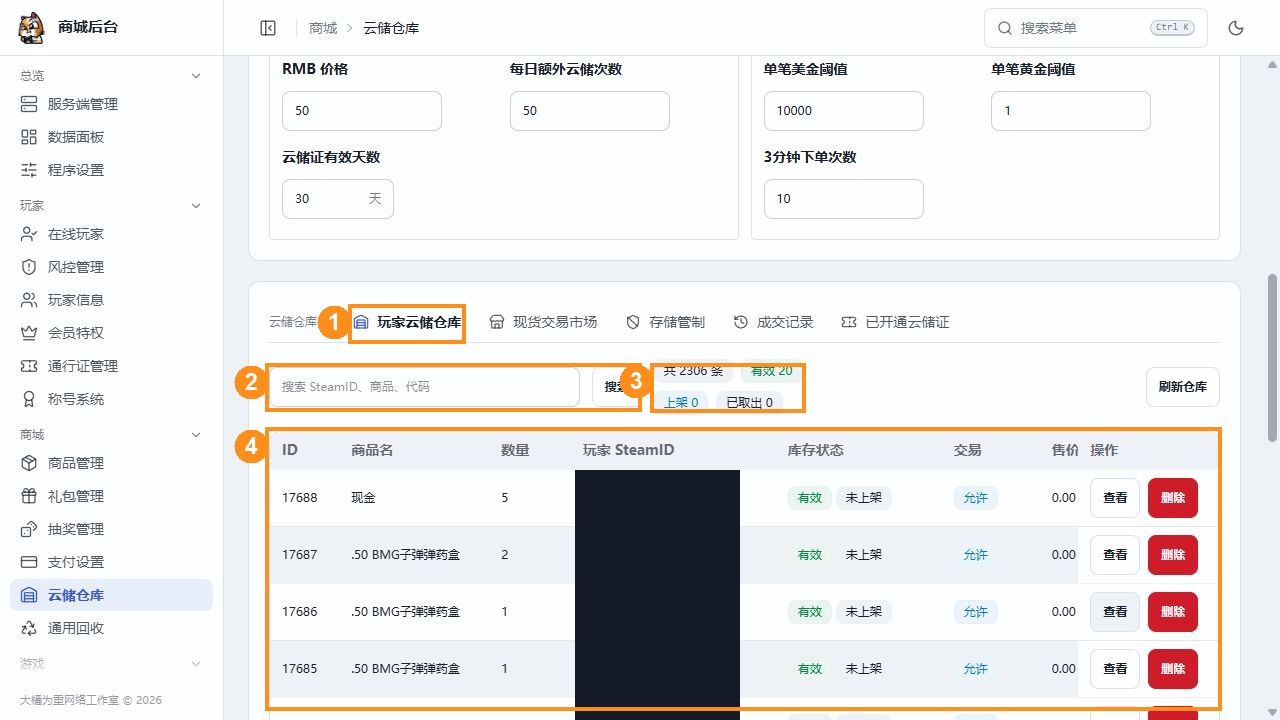Open 商品管理 in the sidebar

click(x=111, y=463)
